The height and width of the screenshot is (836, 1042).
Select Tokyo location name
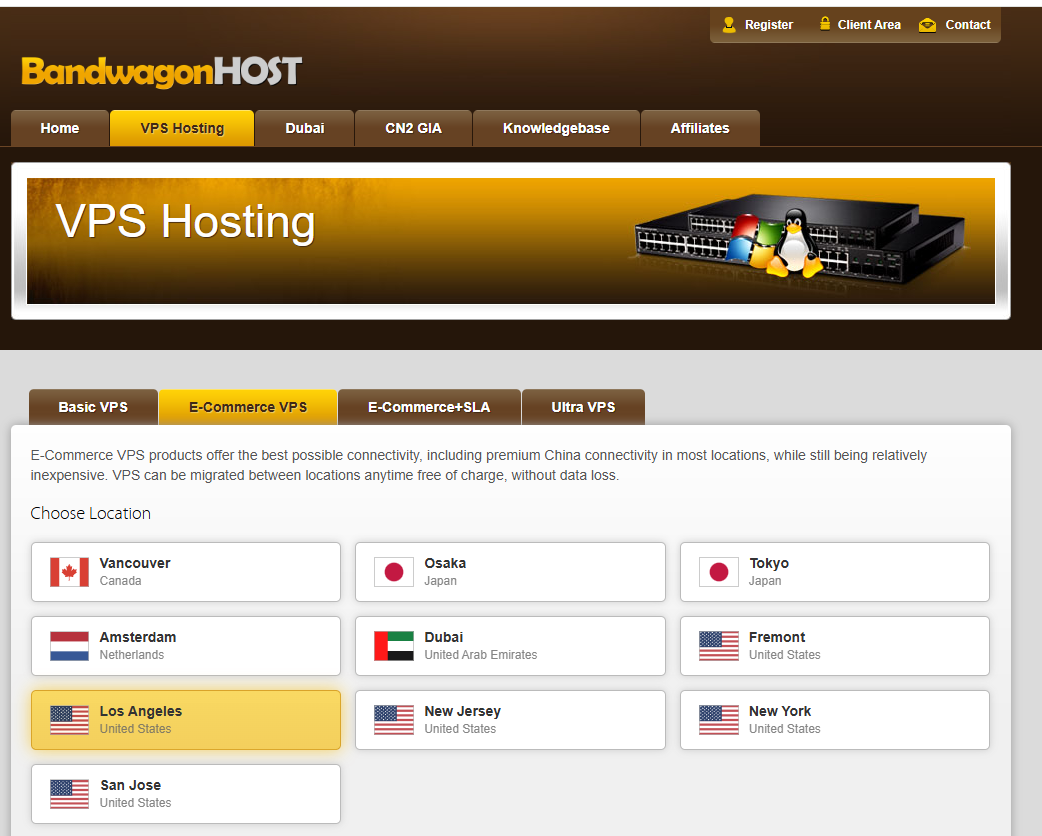point(769,563)
